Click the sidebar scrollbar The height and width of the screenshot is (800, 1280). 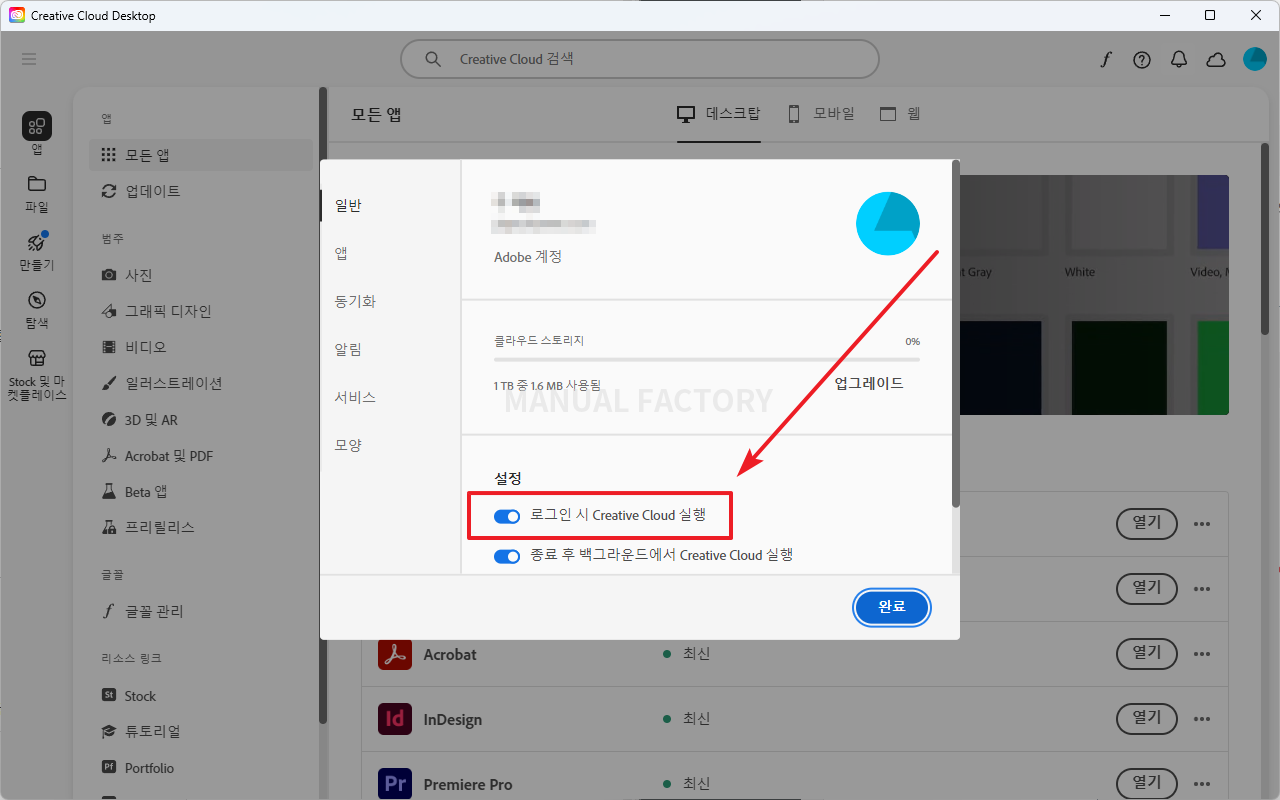[x=323, y=405]
